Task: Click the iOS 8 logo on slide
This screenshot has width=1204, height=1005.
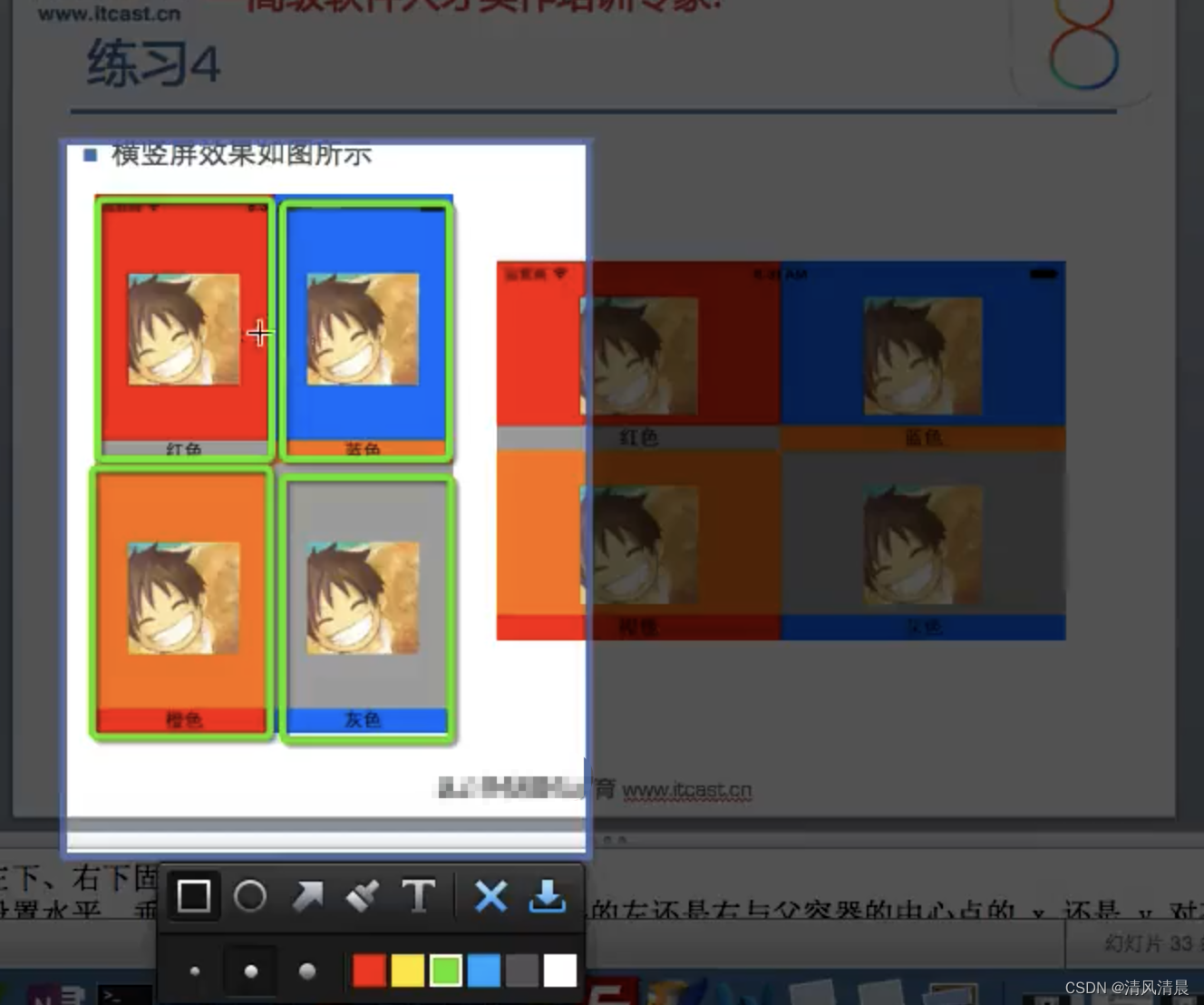Action: 1083,45
